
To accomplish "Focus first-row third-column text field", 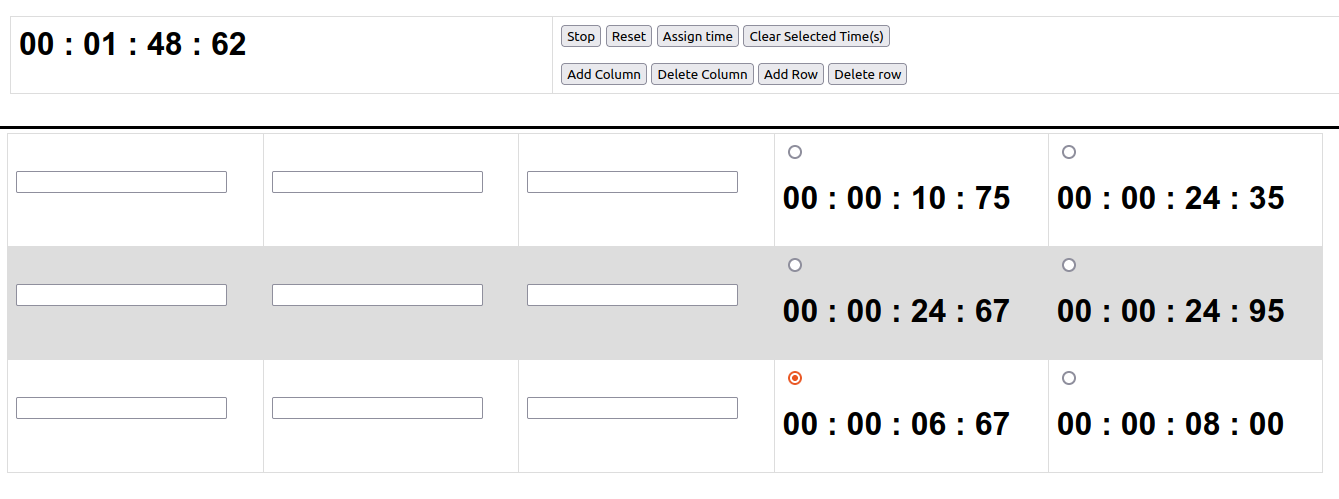I will pos(633,182).
